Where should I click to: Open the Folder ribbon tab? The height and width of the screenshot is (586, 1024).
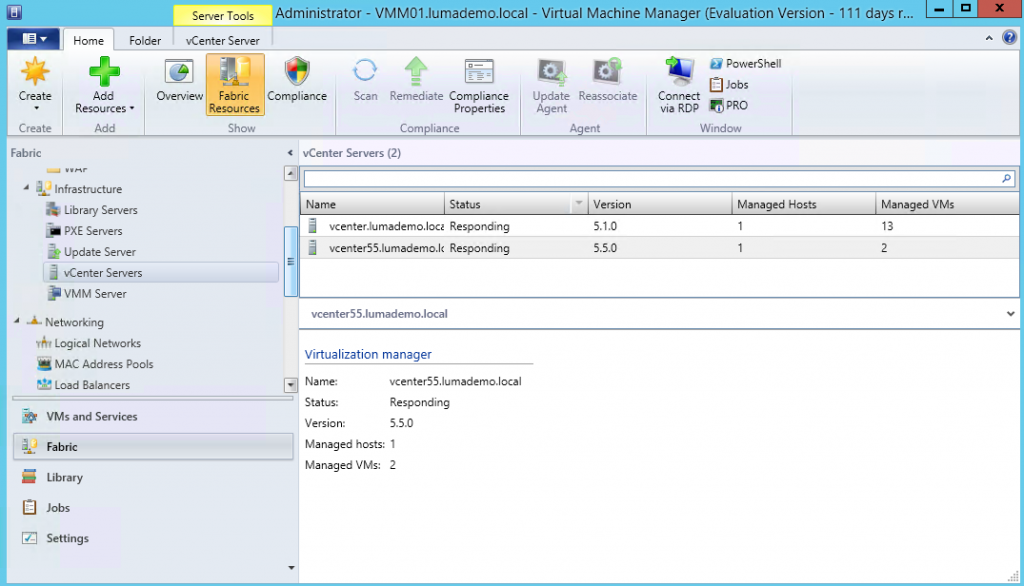pos(145,41)
